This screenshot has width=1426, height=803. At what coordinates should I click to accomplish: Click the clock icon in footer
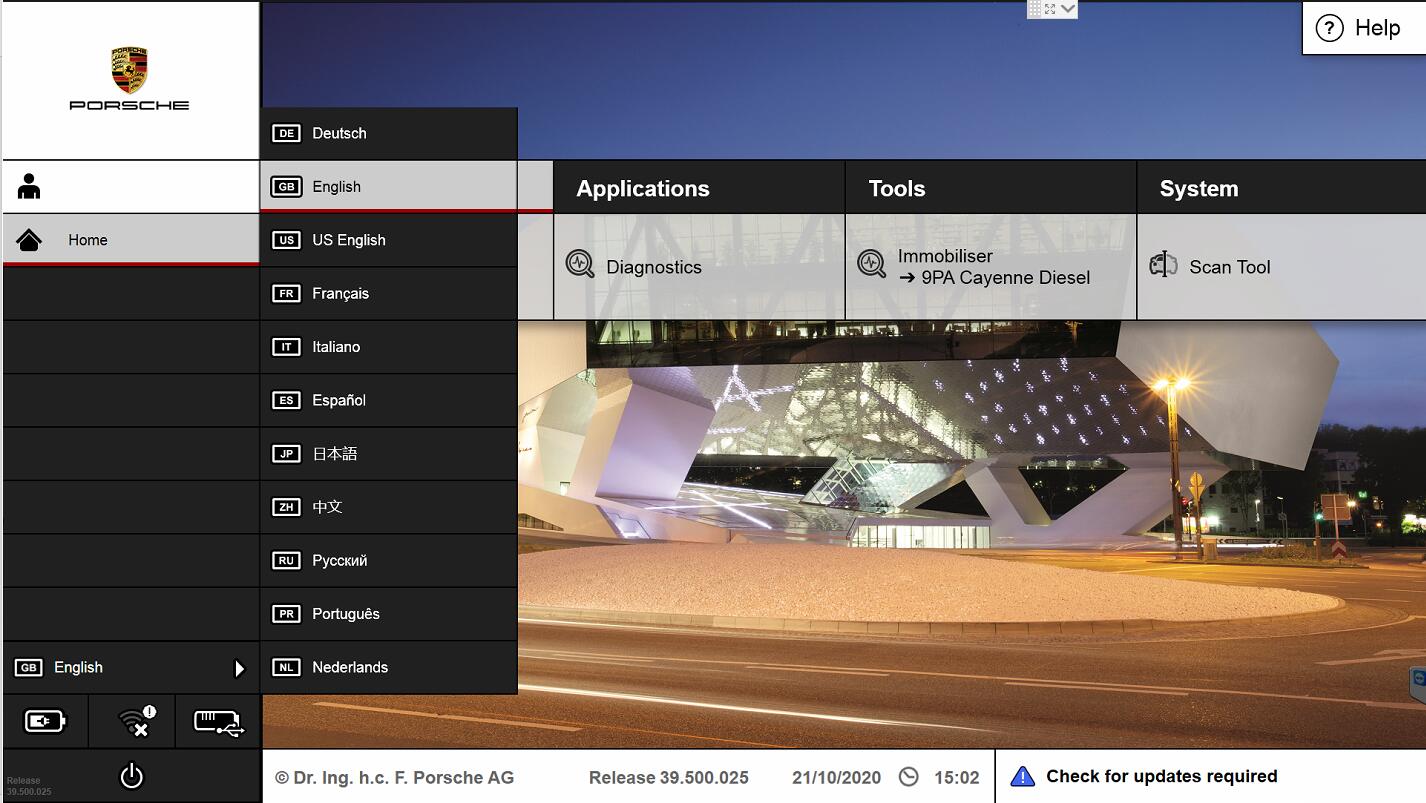point(908,777)
